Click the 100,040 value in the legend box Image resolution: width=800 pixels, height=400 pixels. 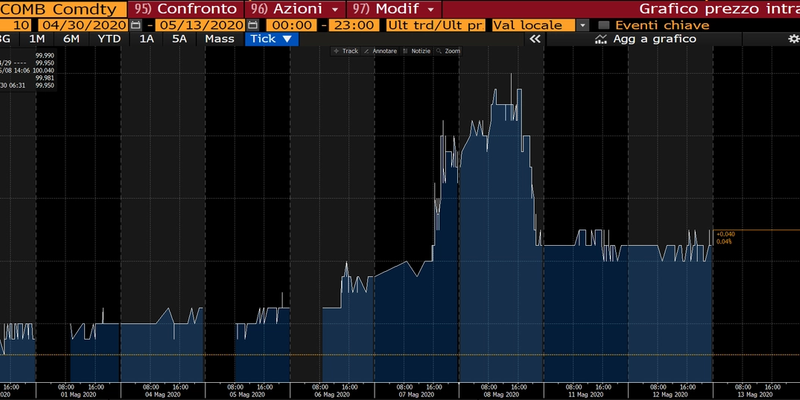pyautogui.click(x=43, y=70)
